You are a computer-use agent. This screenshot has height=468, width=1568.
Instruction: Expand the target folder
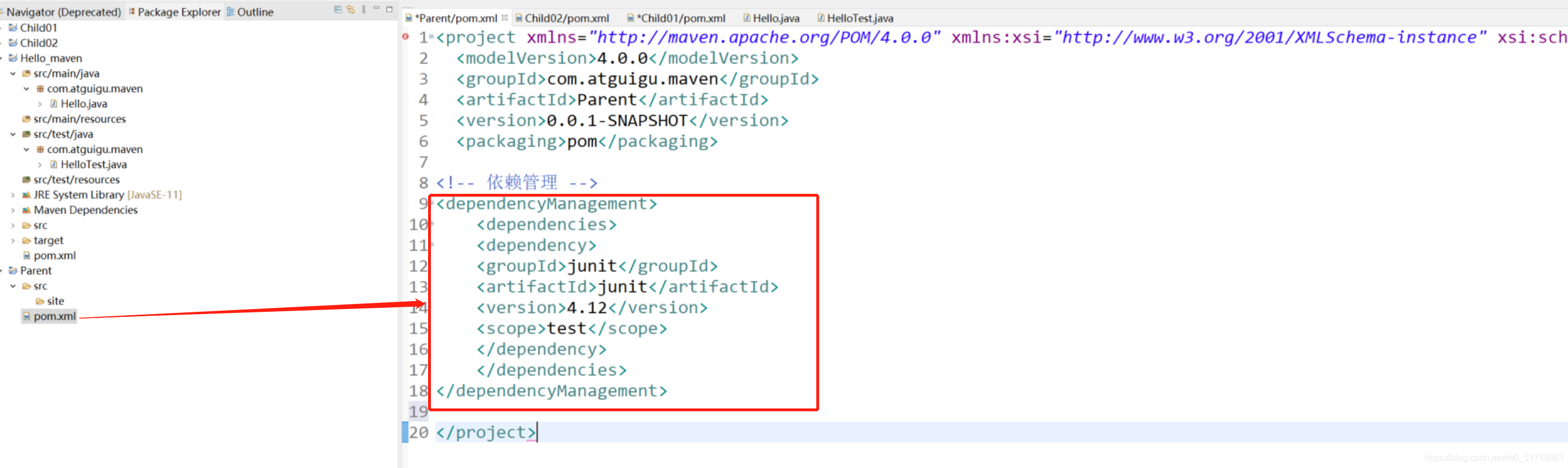click(x=13, y=240)
